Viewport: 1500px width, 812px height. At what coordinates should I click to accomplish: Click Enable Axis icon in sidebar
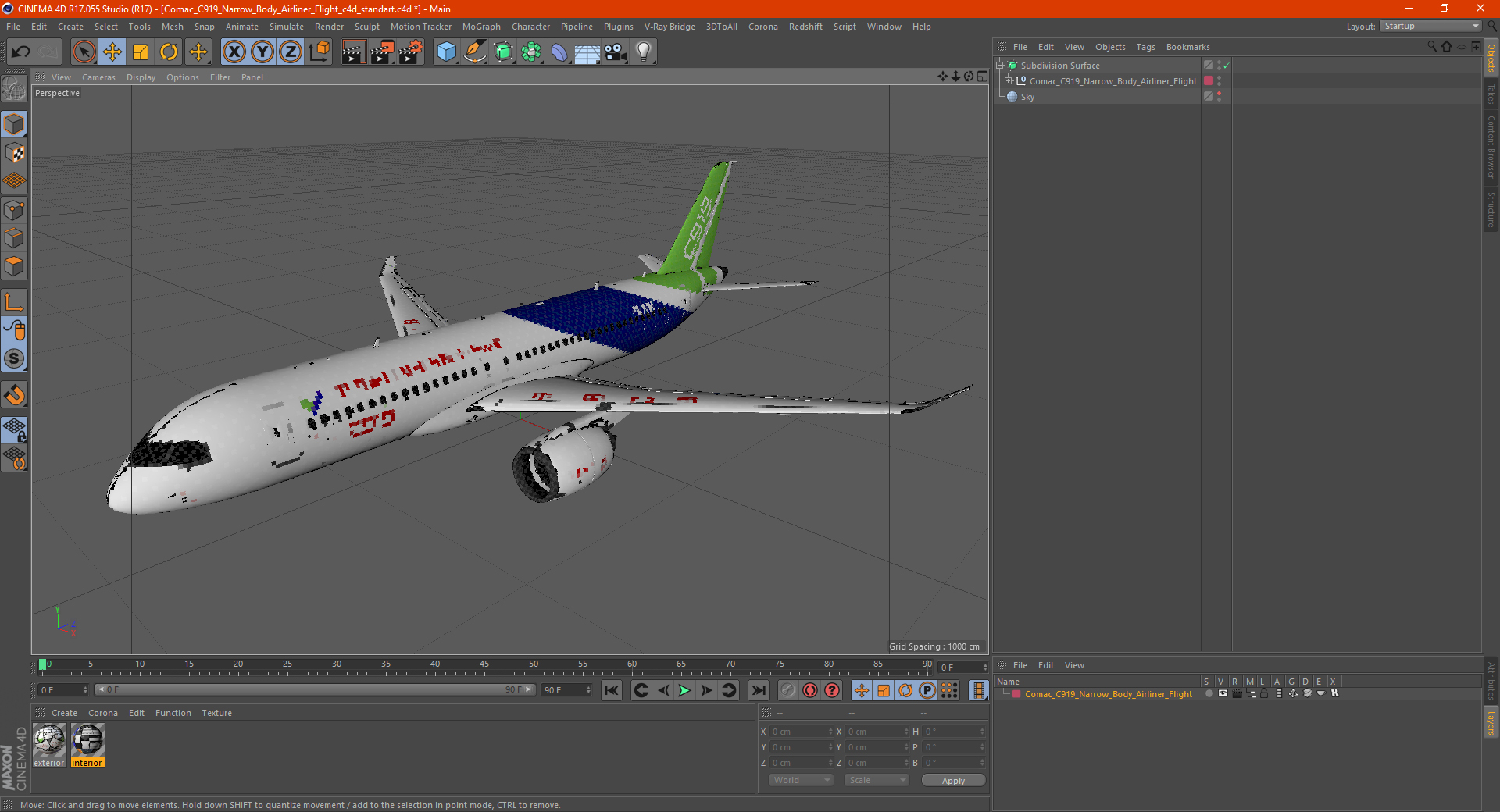(x=14, y=302)
